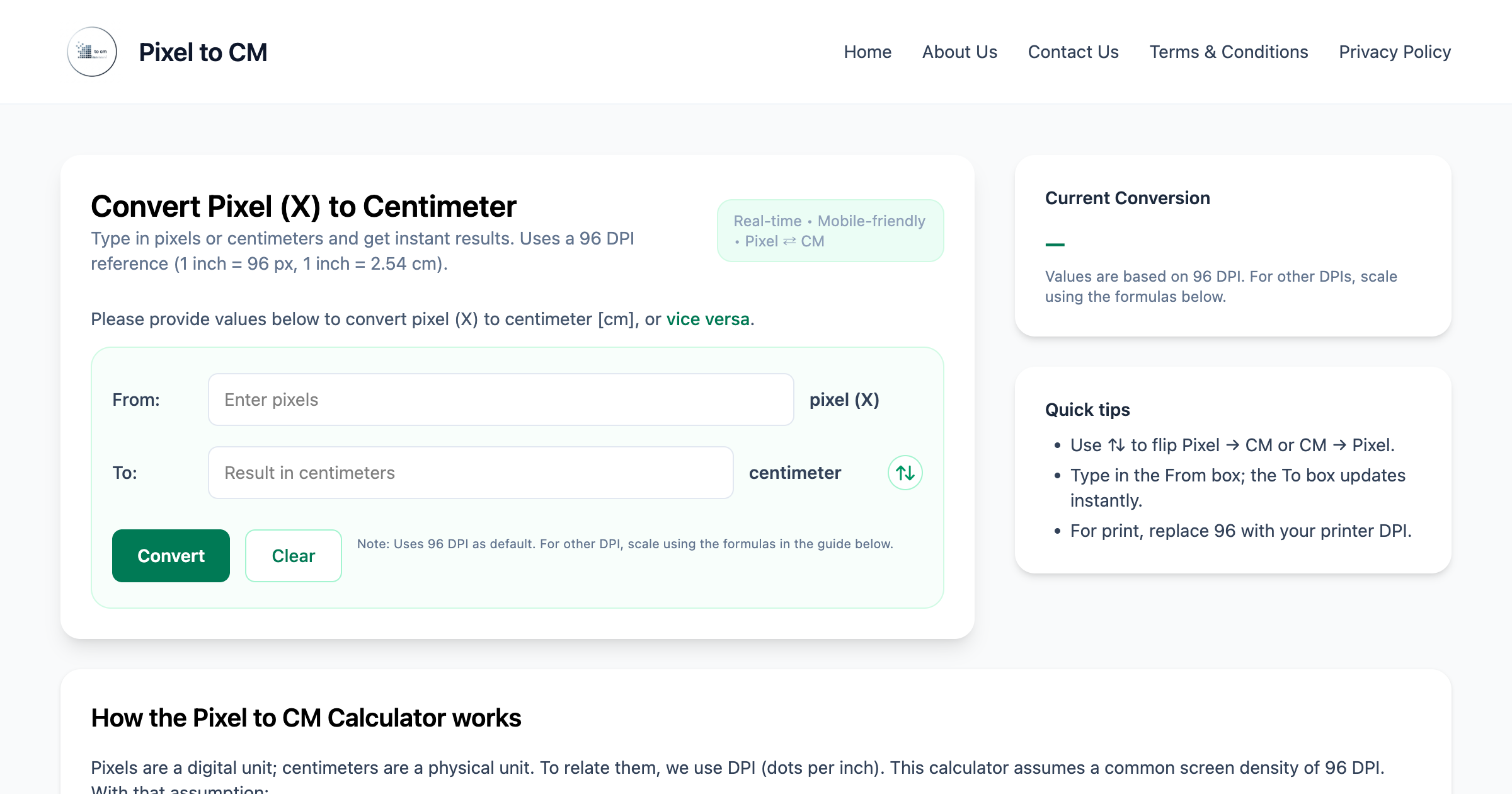Open the Contact Us link
1512x794 pixels.
1073,52
